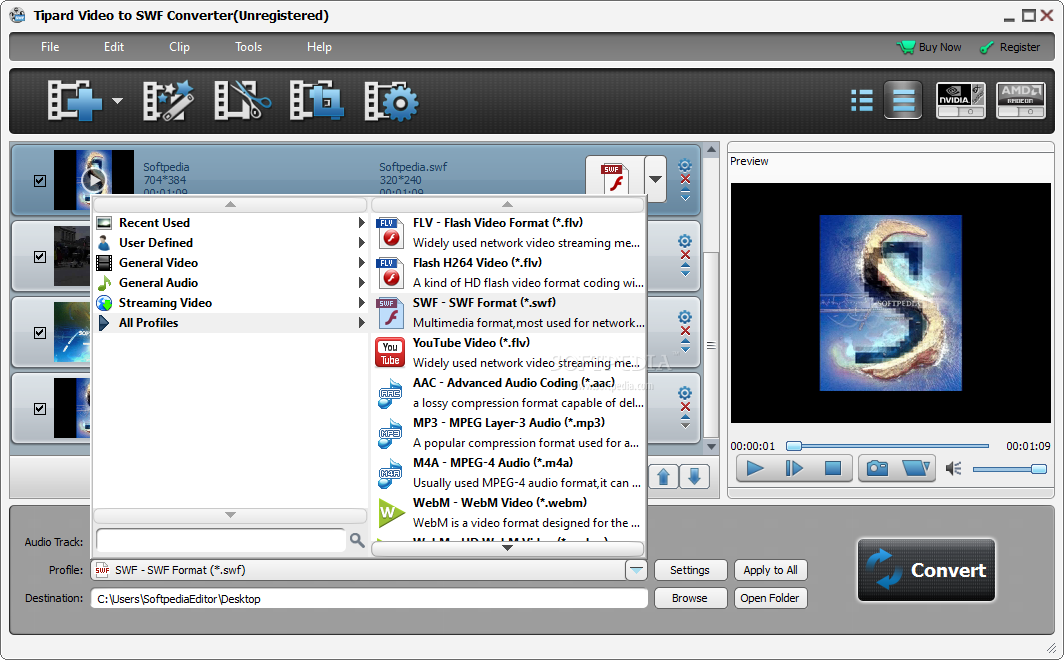Choose MP3 - MPEG Layer-3 Audio profile

[x=508, y=433]
